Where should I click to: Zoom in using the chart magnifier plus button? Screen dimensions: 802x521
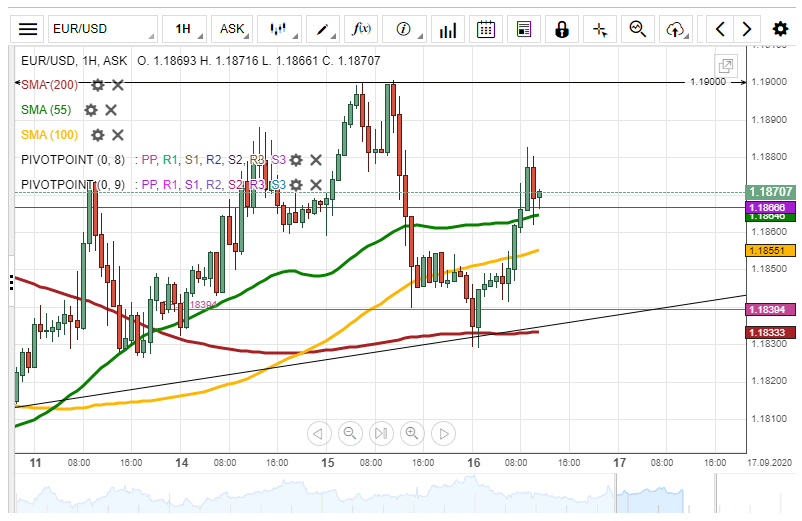click(x=411, y=433)
